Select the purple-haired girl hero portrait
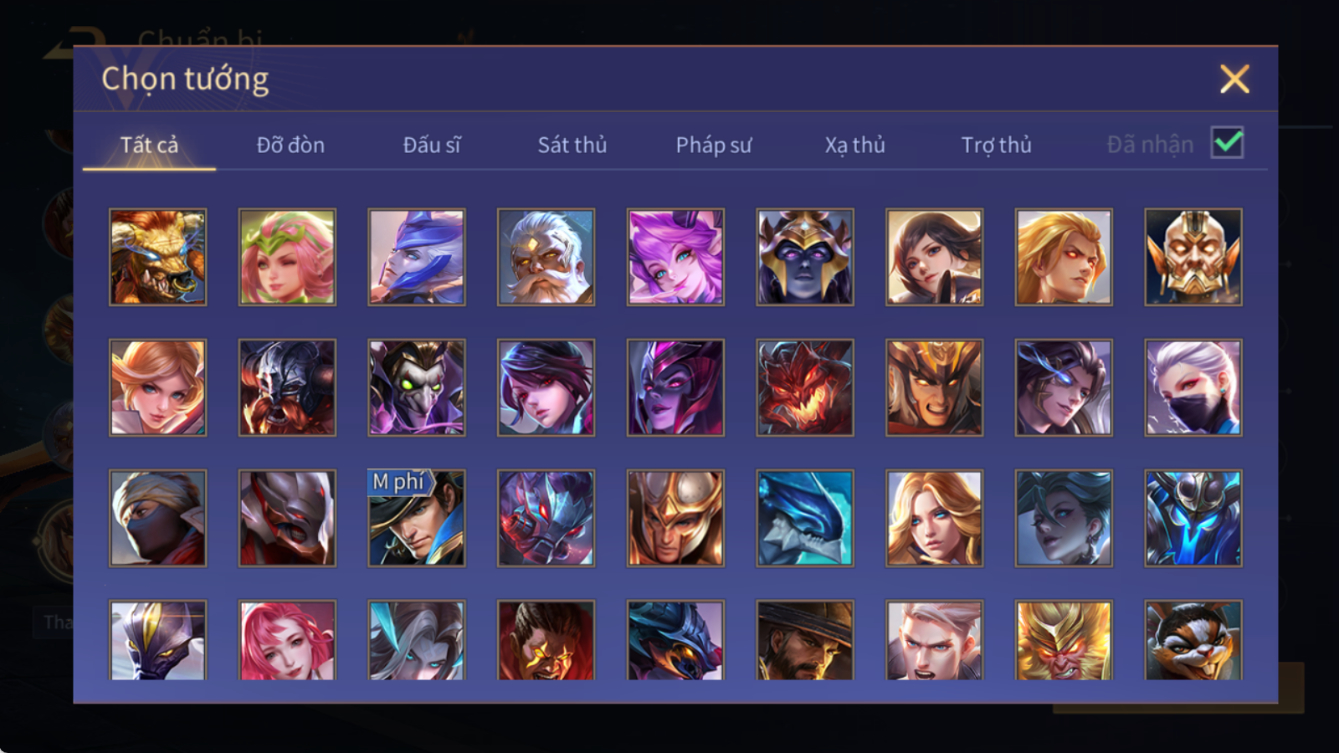 (x=675, y=257)
